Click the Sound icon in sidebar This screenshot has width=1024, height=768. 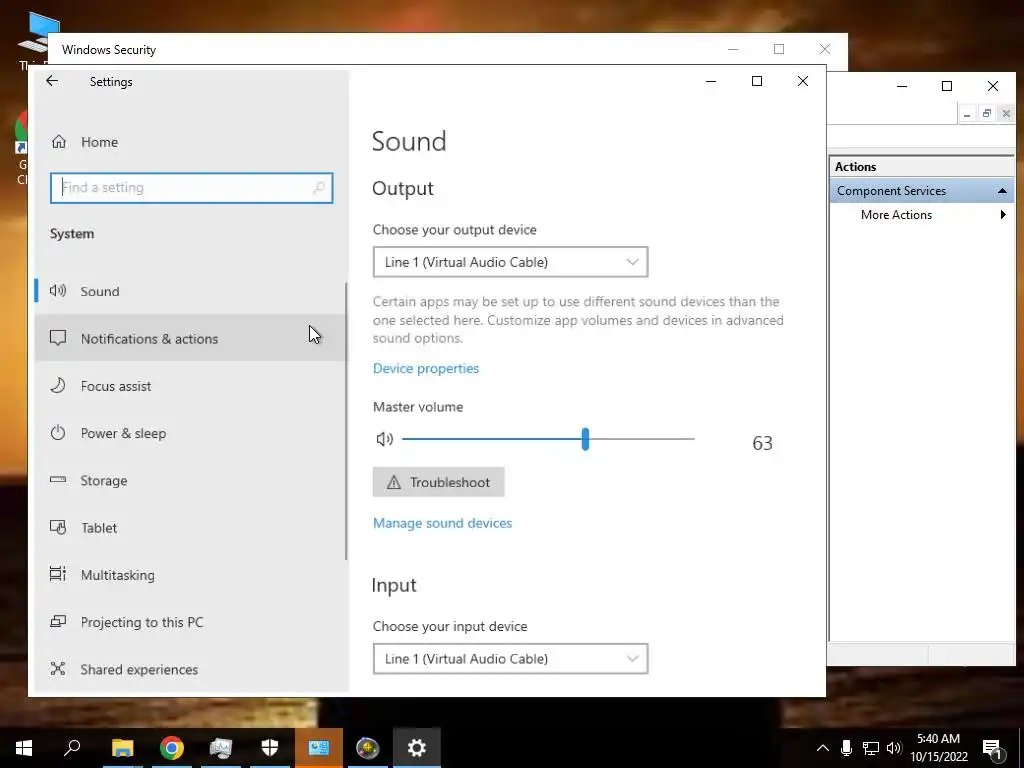58,291
